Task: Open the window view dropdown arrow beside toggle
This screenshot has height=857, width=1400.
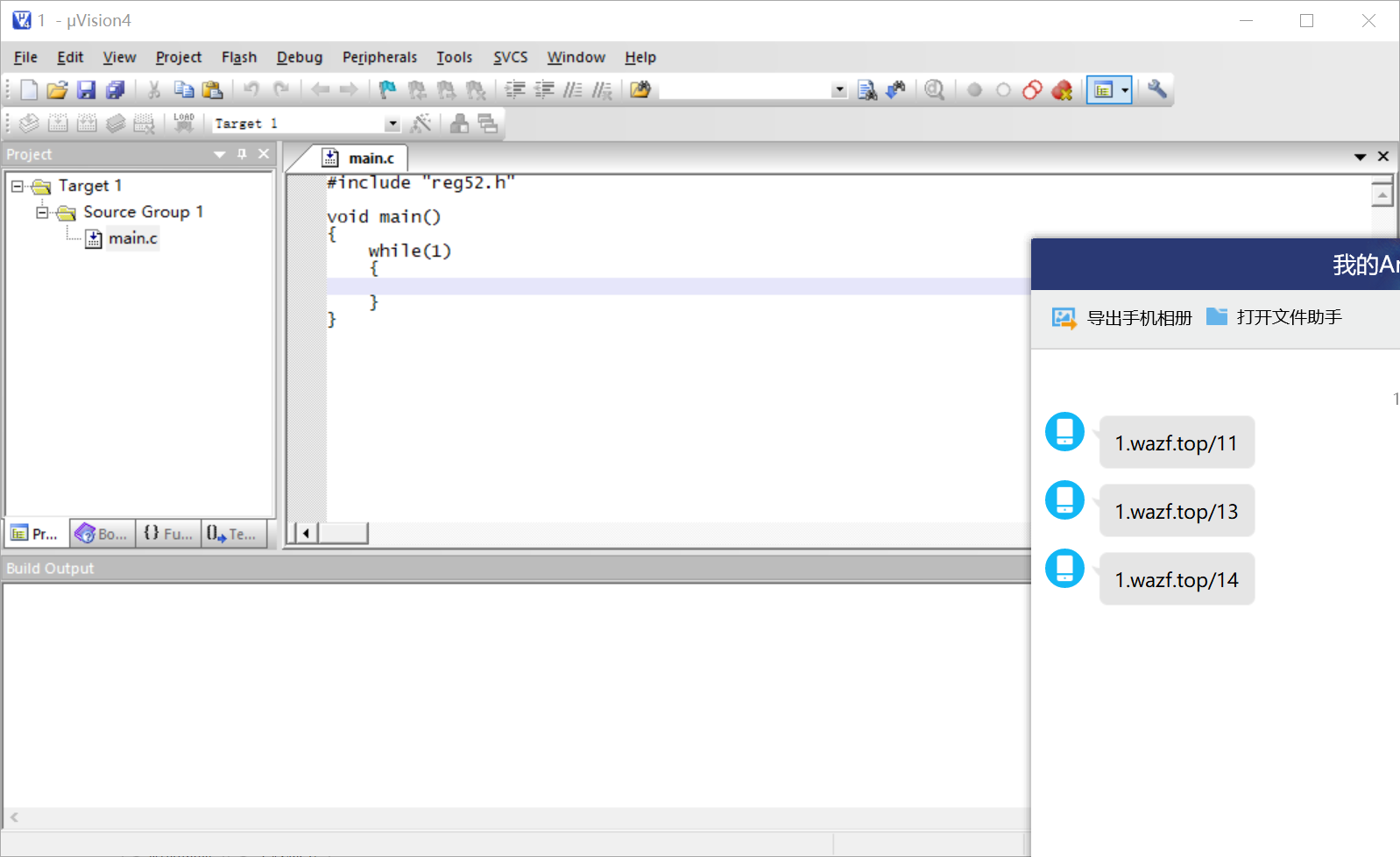Action: 1125,89
